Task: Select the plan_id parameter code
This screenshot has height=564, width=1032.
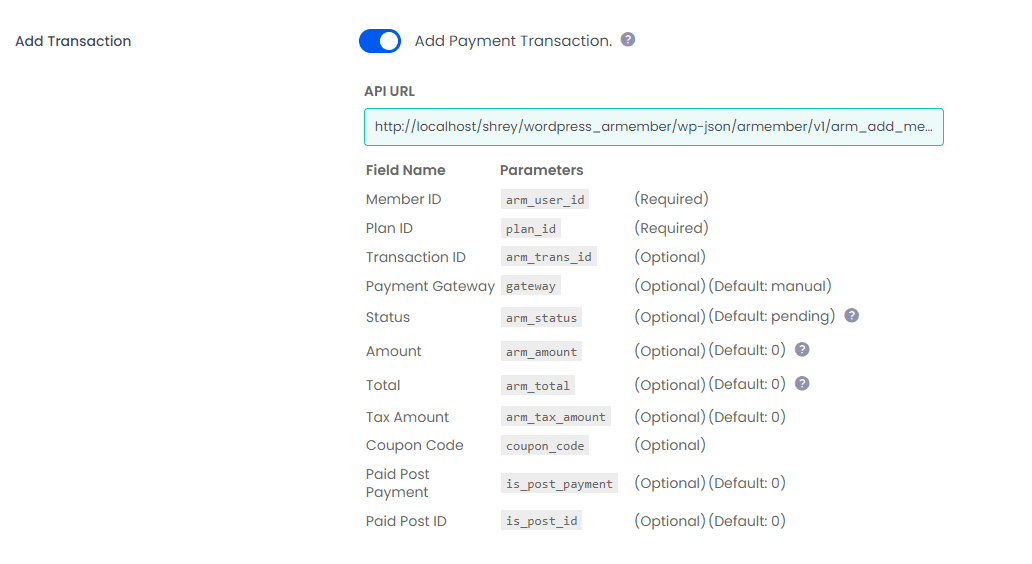Action: tap(531, 229)
